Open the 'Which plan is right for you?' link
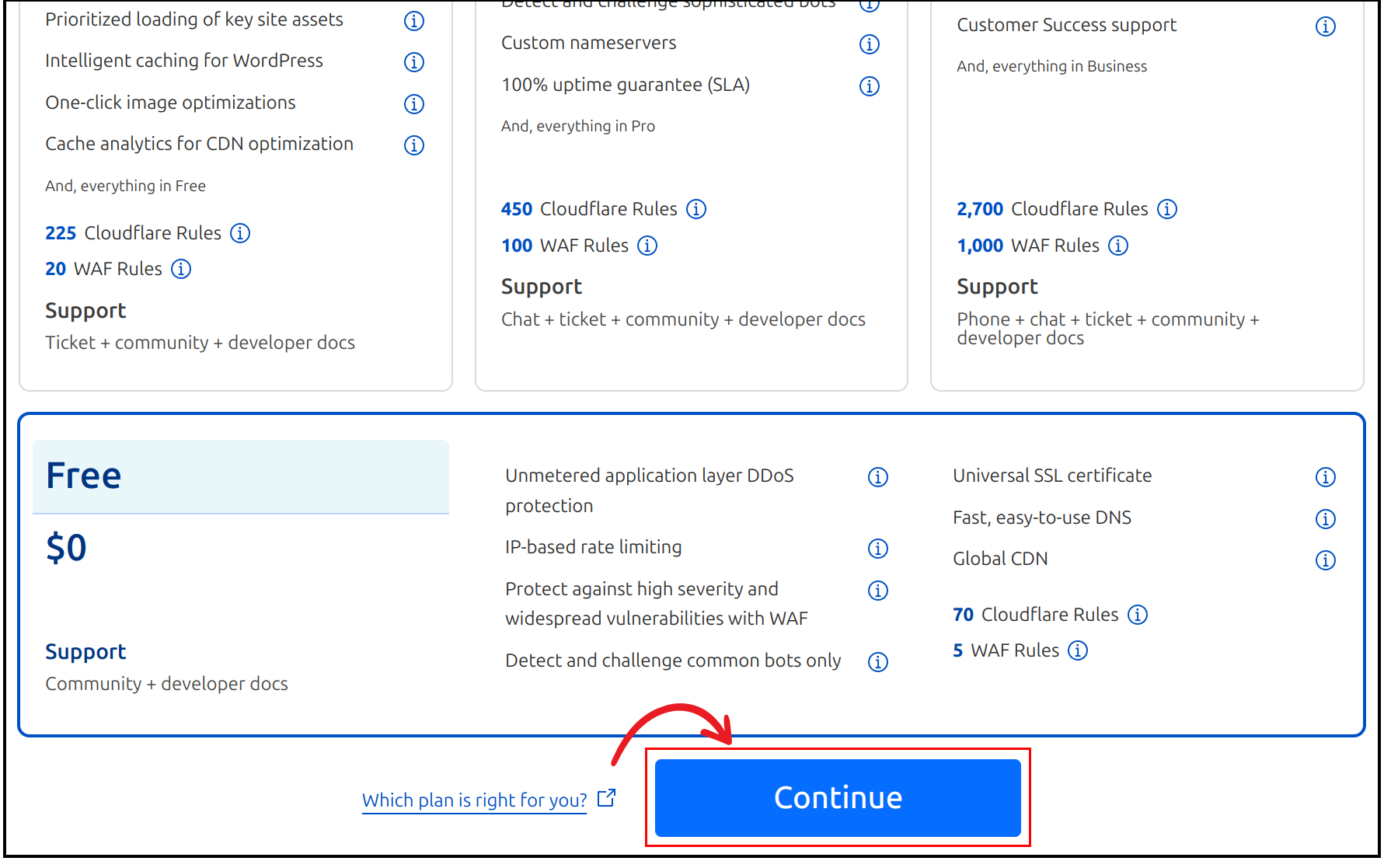This screenshot has height=868, width=1384. [474, 800]
